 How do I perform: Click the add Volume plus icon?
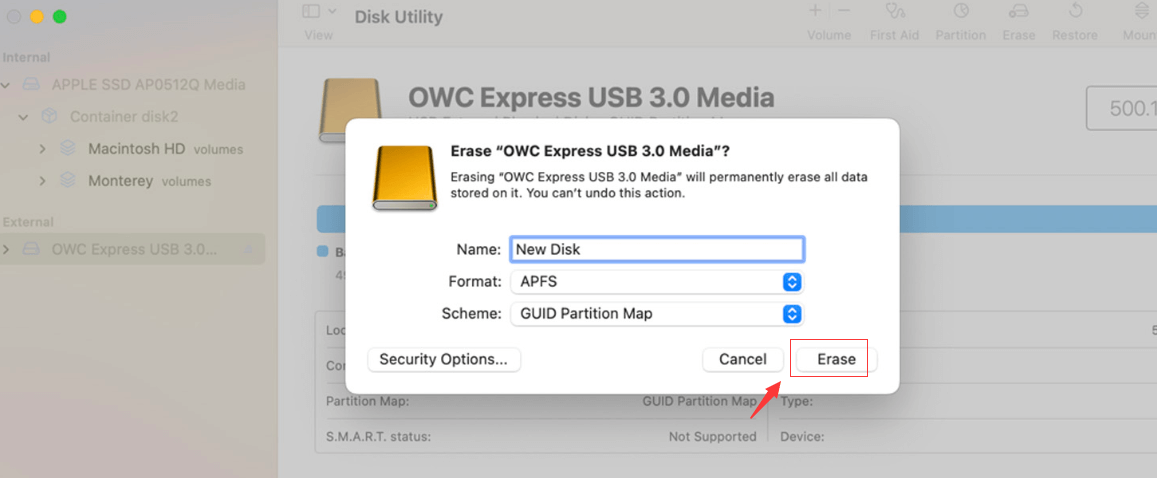[x=815, y=11]
